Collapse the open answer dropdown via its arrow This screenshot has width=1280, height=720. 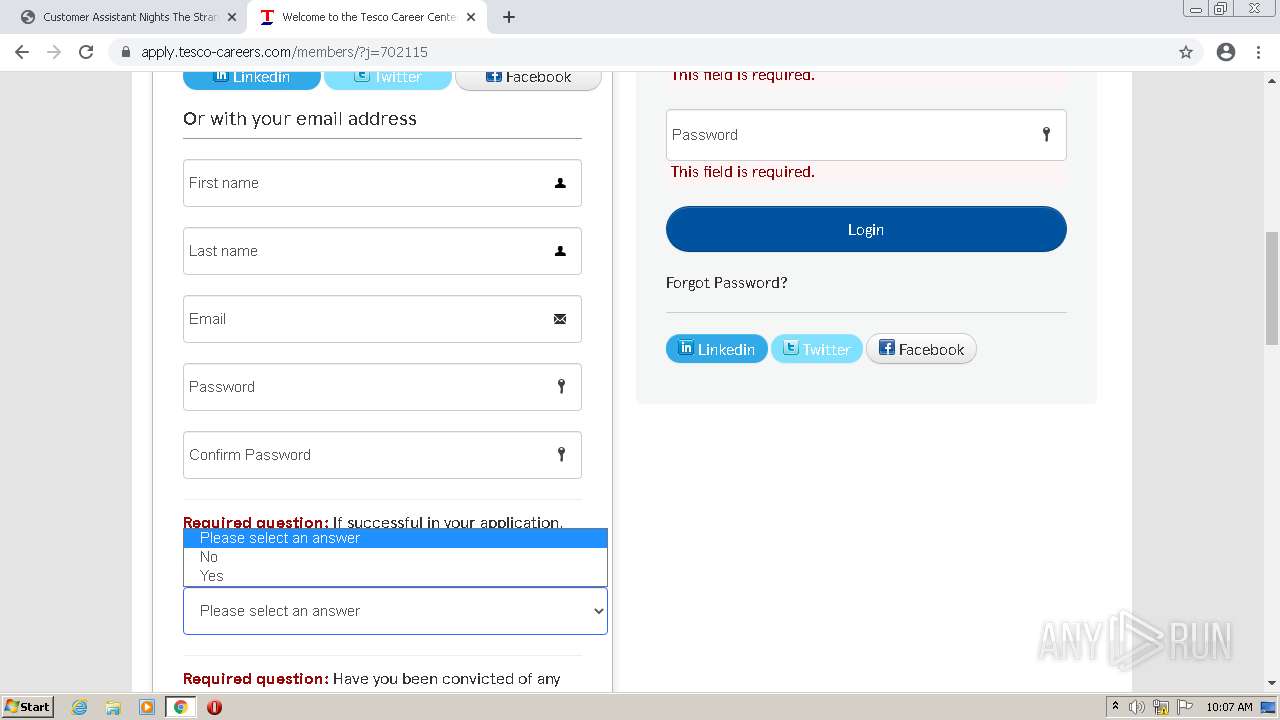point(598,611)
